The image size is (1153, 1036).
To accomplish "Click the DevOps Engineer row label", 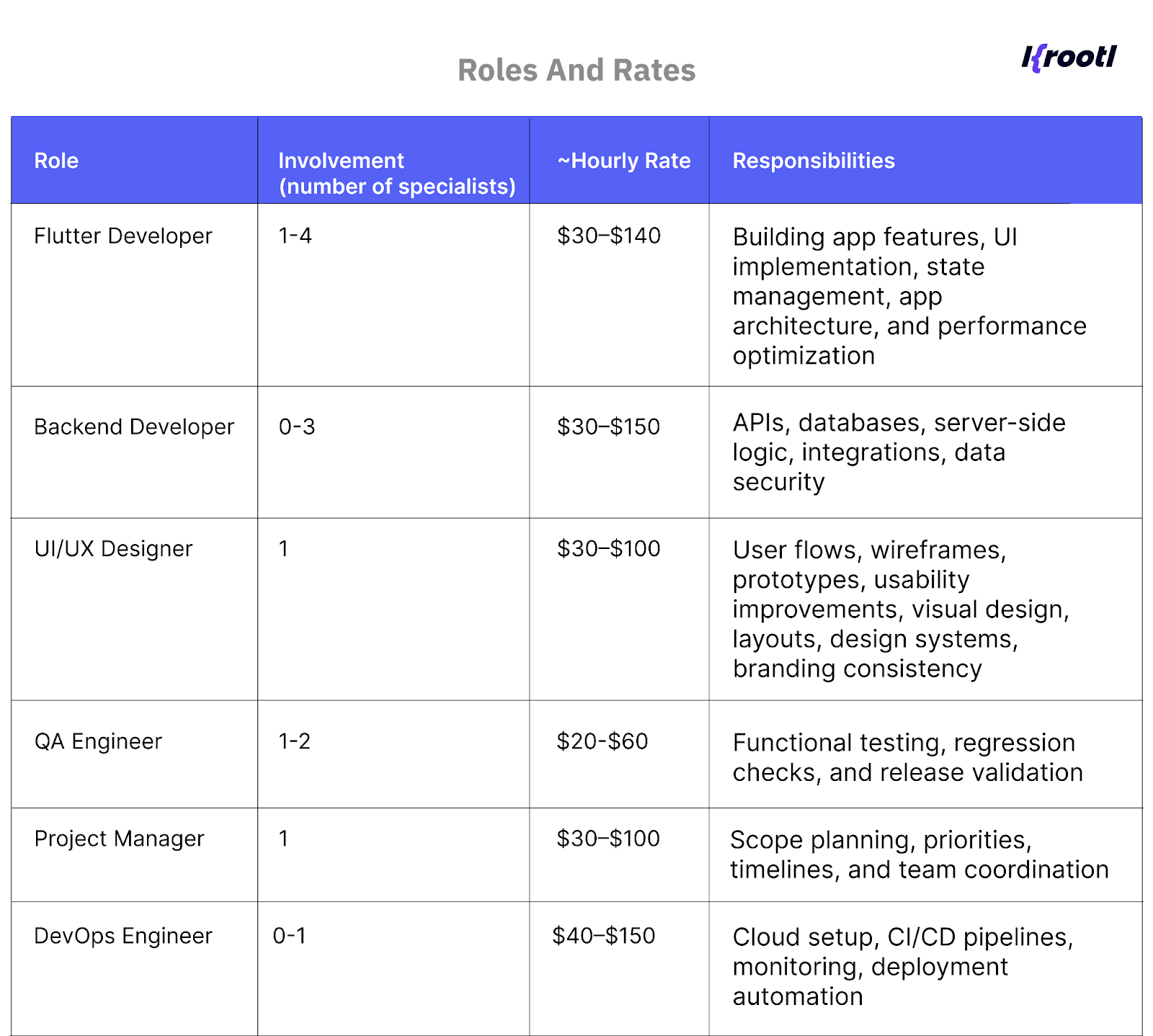I will 123,935.
